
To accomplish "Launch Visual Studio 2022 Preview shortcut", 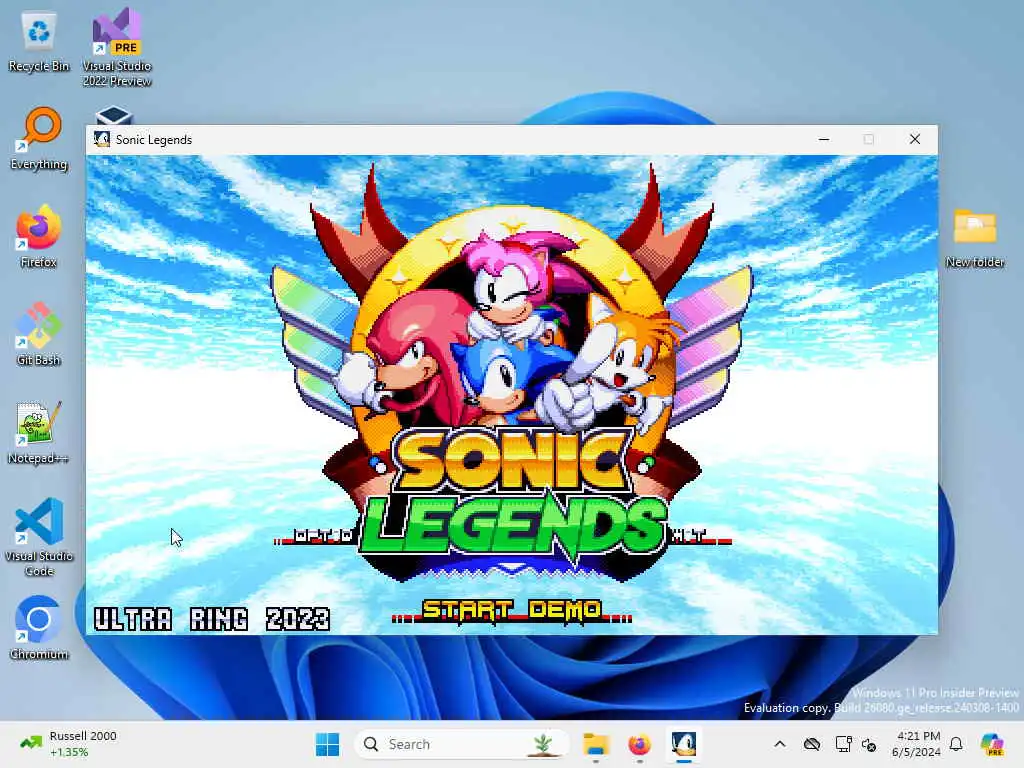I will pos(117,47).
